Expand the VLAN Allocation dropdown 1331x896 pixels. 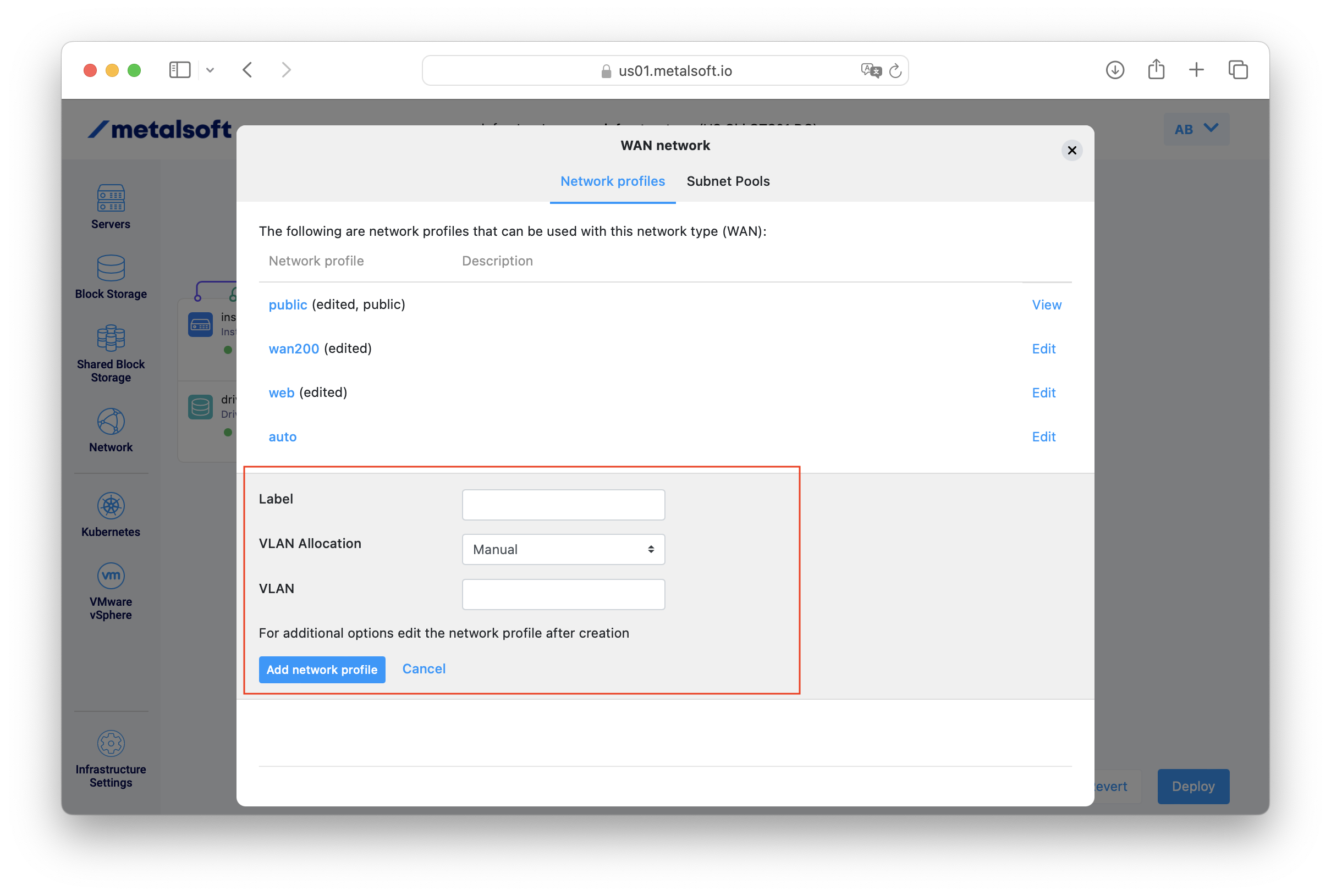coord(563,549)
